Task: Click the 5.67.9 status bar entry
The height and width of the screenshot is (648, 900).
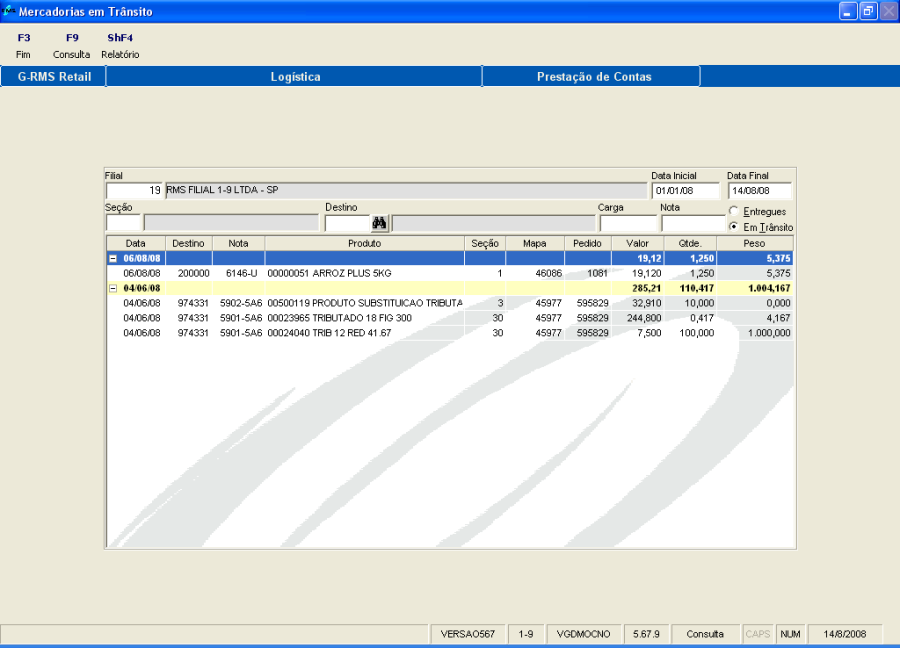Action: (x=646, y=634)
